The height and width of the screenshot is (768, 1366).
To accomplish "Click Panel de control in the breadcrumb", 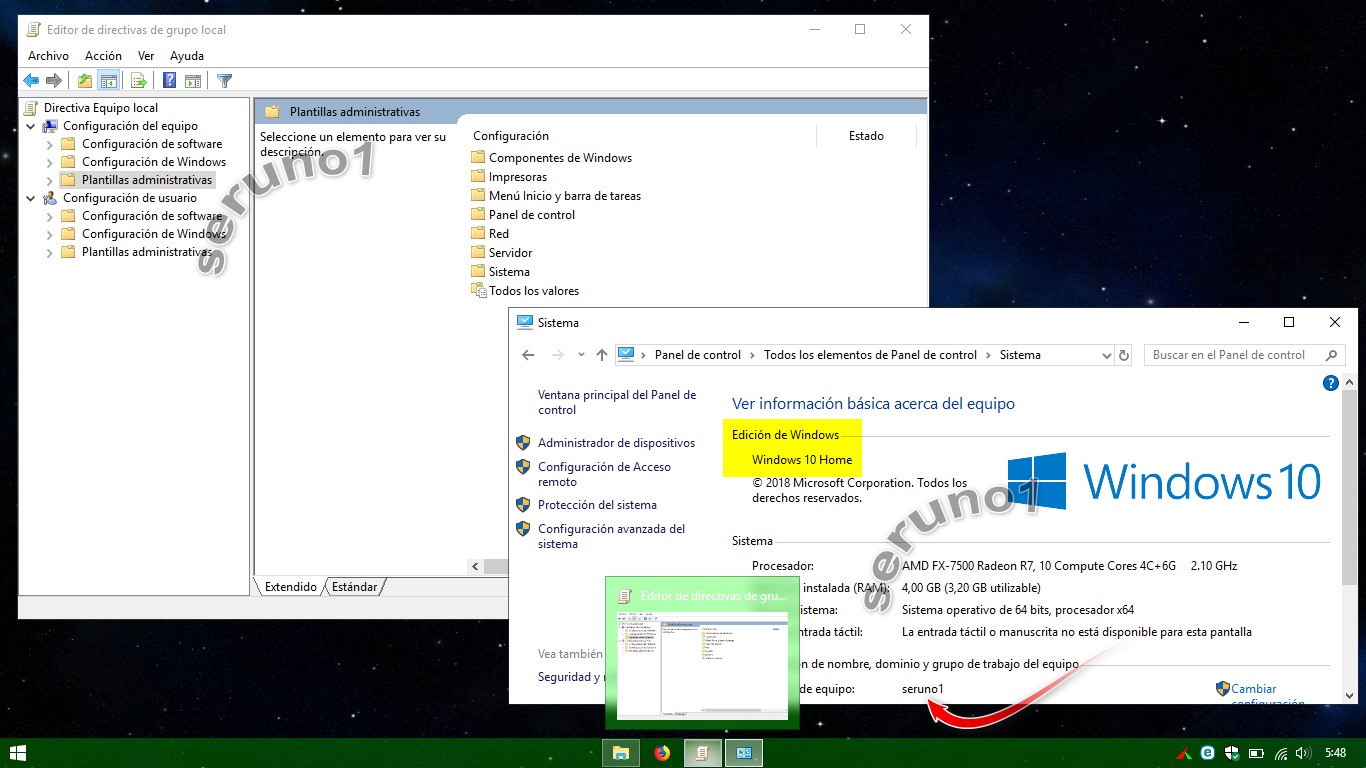I will tap(698, 355).
